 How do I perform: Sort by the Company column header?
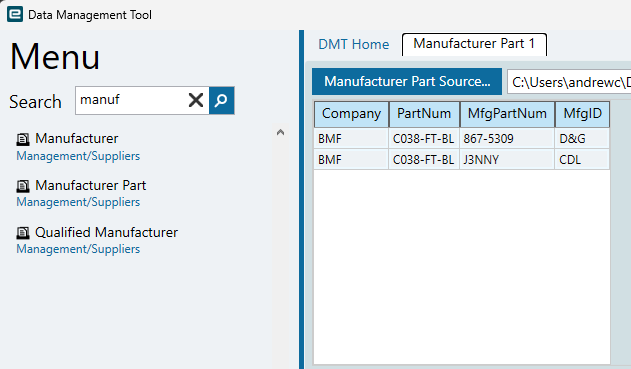[351, 114]
